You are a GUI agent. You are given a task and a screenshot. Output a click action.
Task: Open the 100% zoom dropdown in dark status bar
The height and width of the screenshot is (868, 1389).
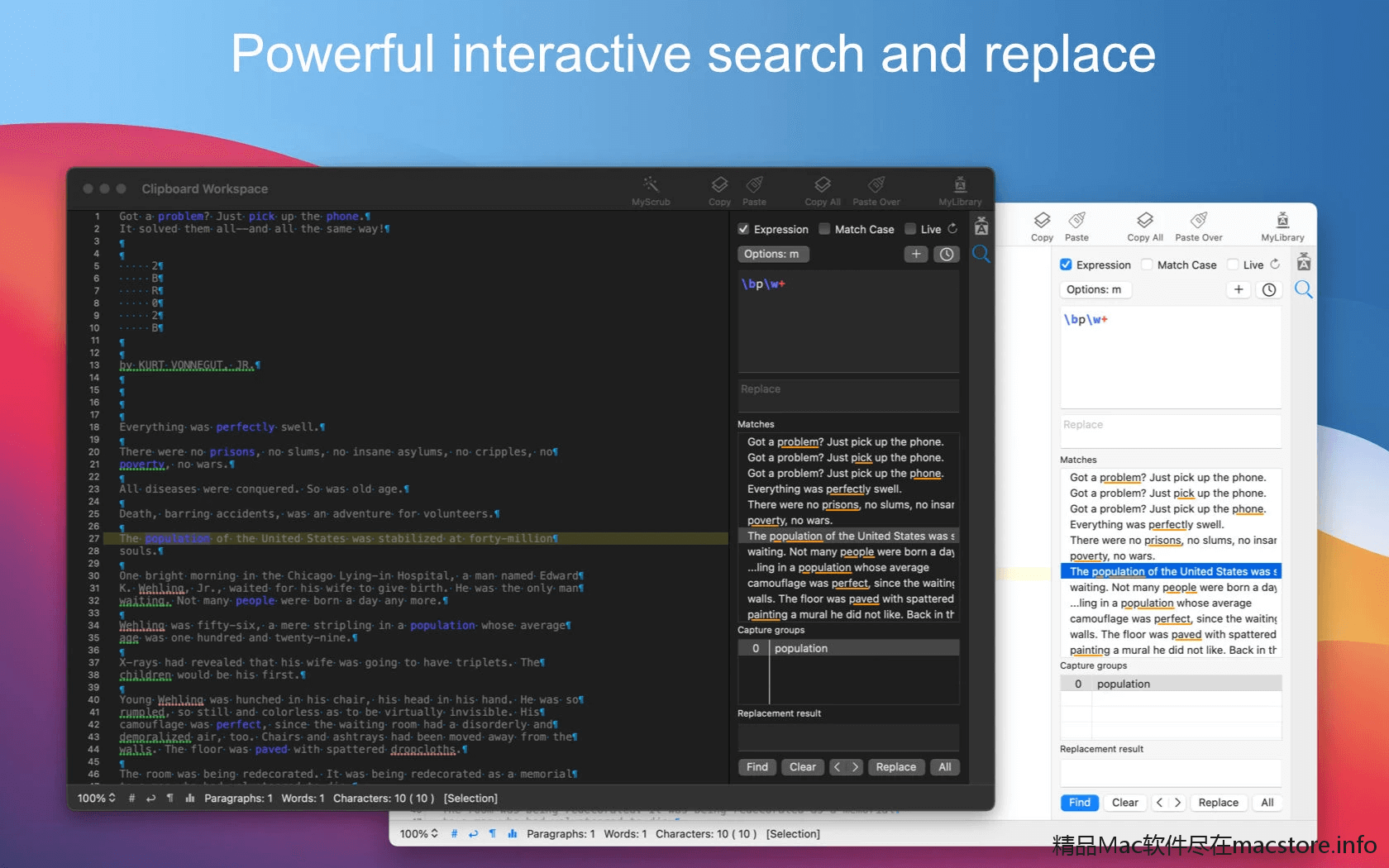tap(96, 799)
